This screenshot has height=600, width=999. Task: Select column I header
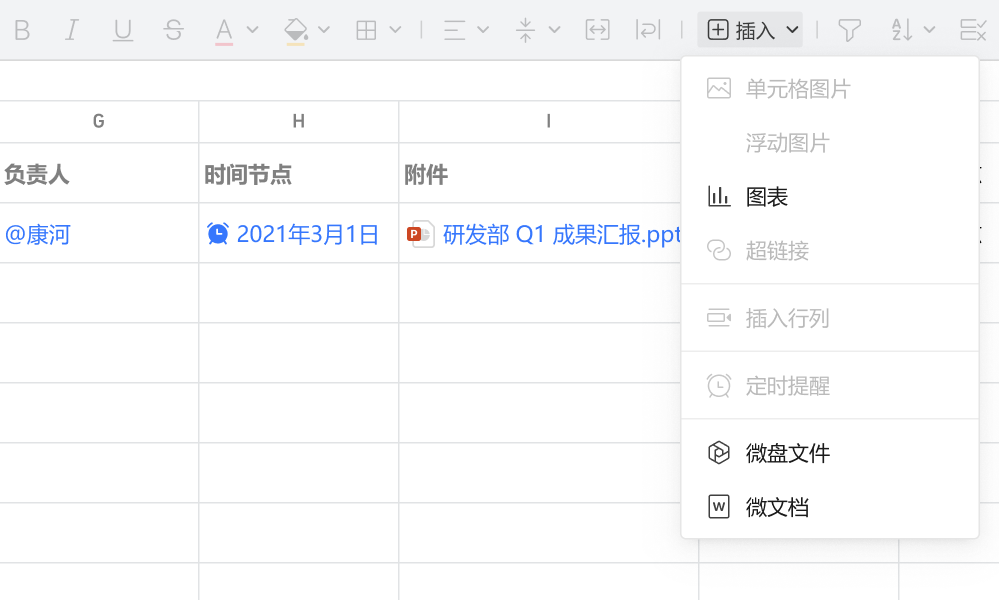tap(549, 121)
